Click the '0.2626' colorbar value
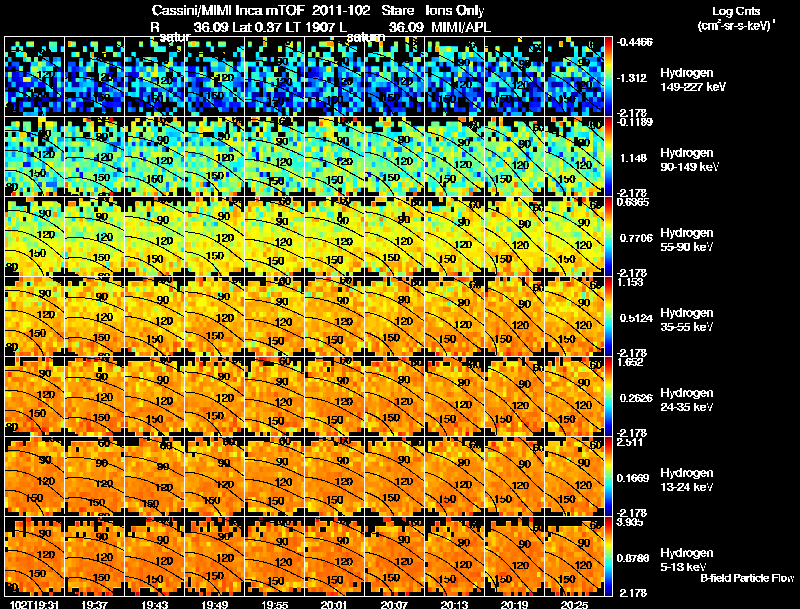This screenshot has height=609, width=800. pos(636,398)
